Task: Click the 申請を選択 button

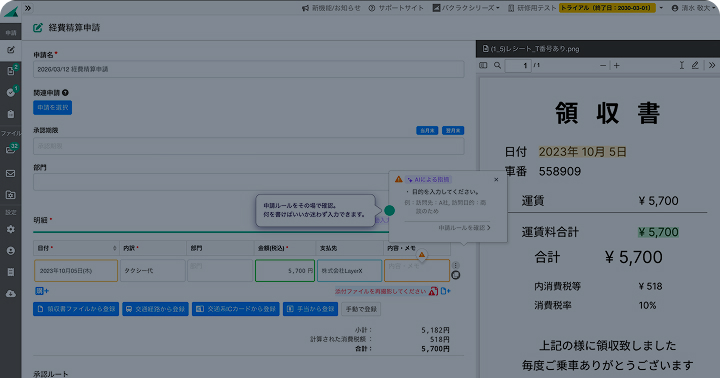Action: tap(52, 107)
